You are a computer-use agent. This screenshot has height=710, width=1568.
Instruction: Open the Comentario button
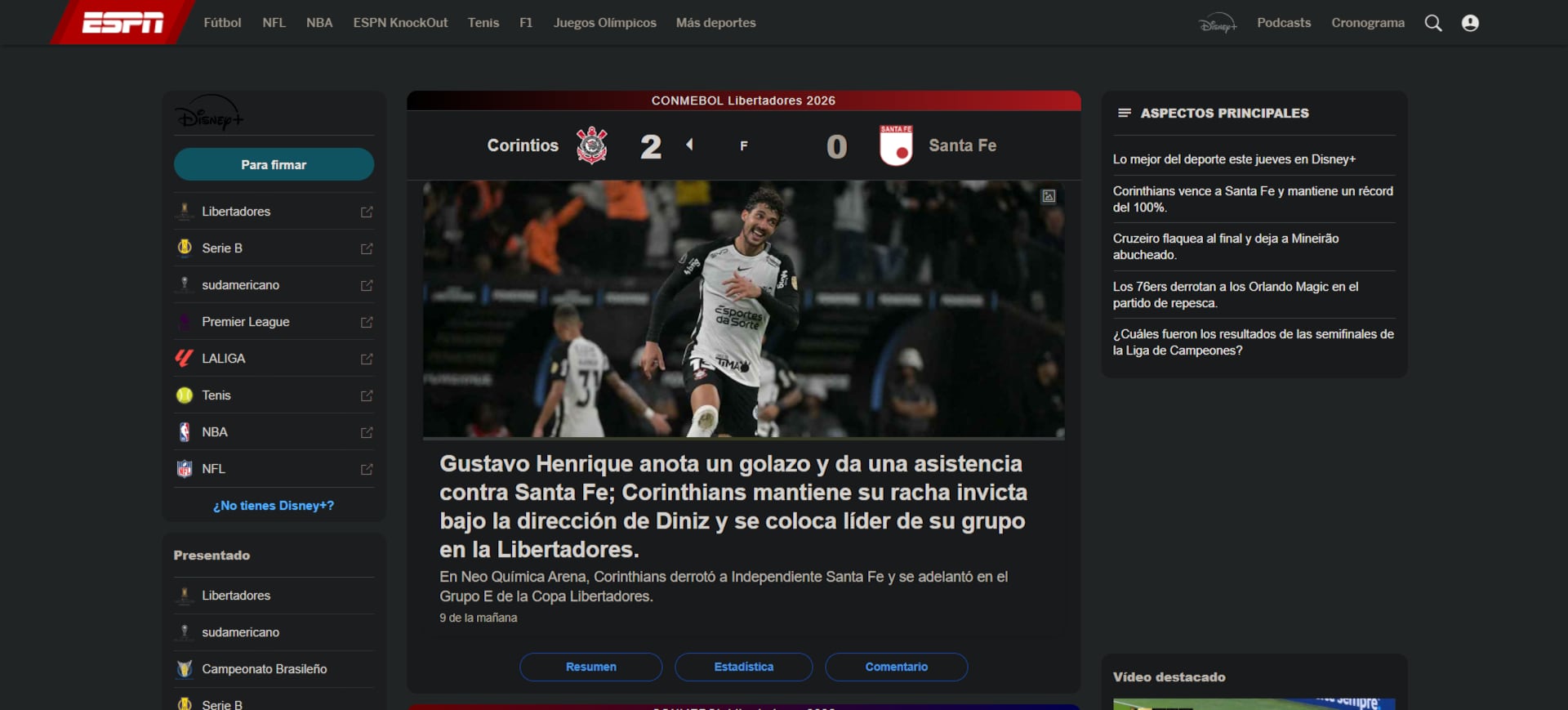click(897, 667)
